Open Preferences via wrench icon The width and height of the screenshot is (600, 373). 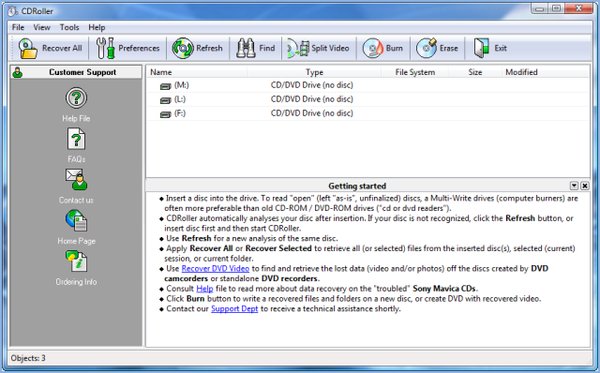click(105, 48)
